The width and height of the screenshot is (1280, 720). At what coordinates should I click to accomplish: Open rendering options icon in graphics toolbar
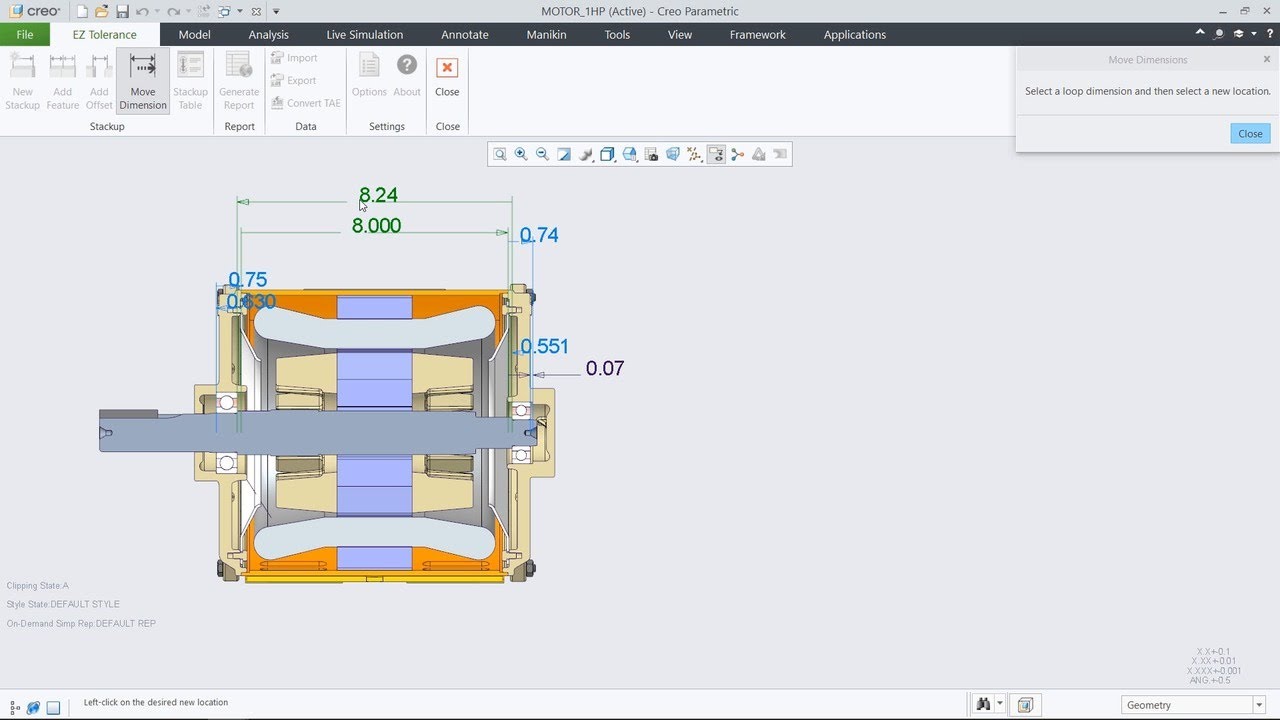tap(586, 154)
